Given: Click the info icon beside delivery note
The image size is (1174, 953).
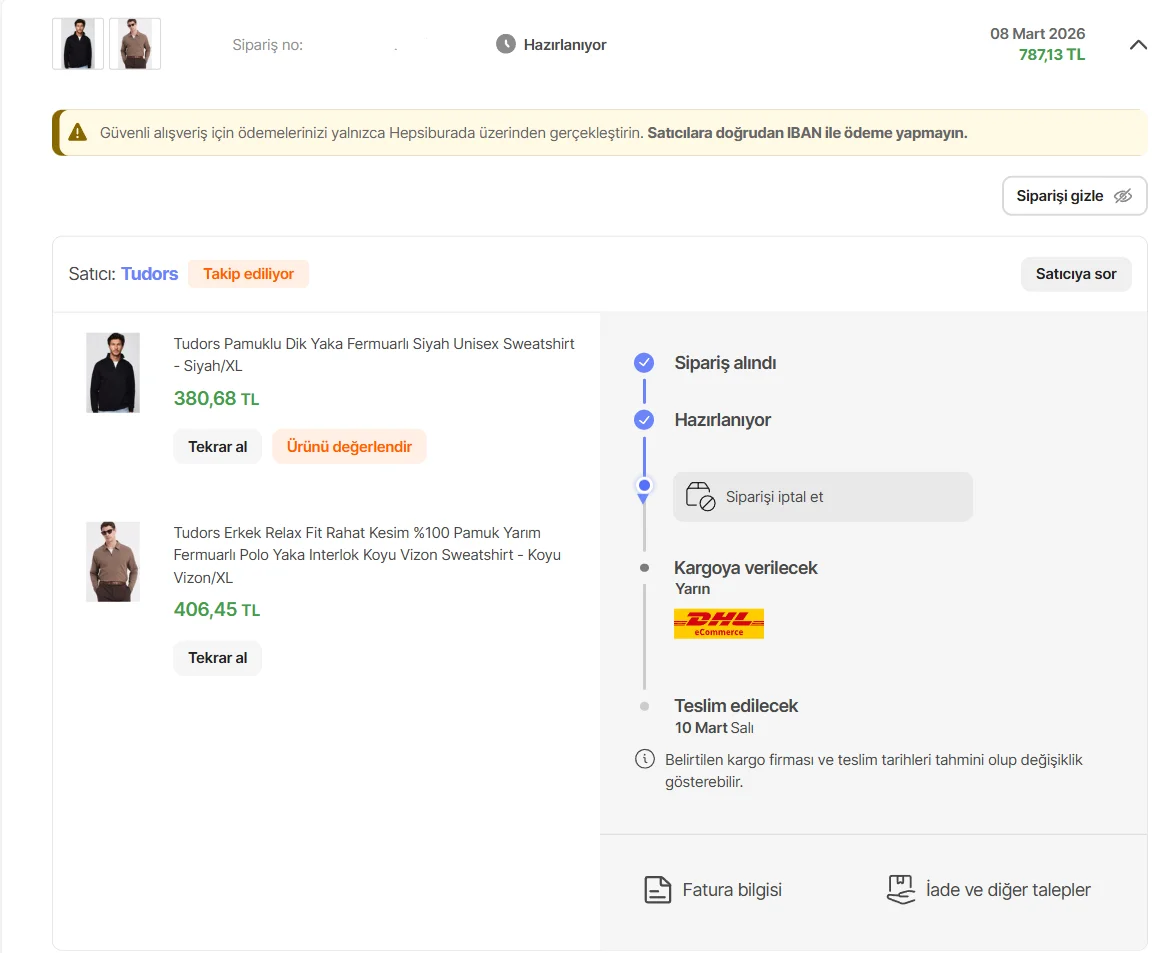Looking at the screenshot, I should [645, 759].
